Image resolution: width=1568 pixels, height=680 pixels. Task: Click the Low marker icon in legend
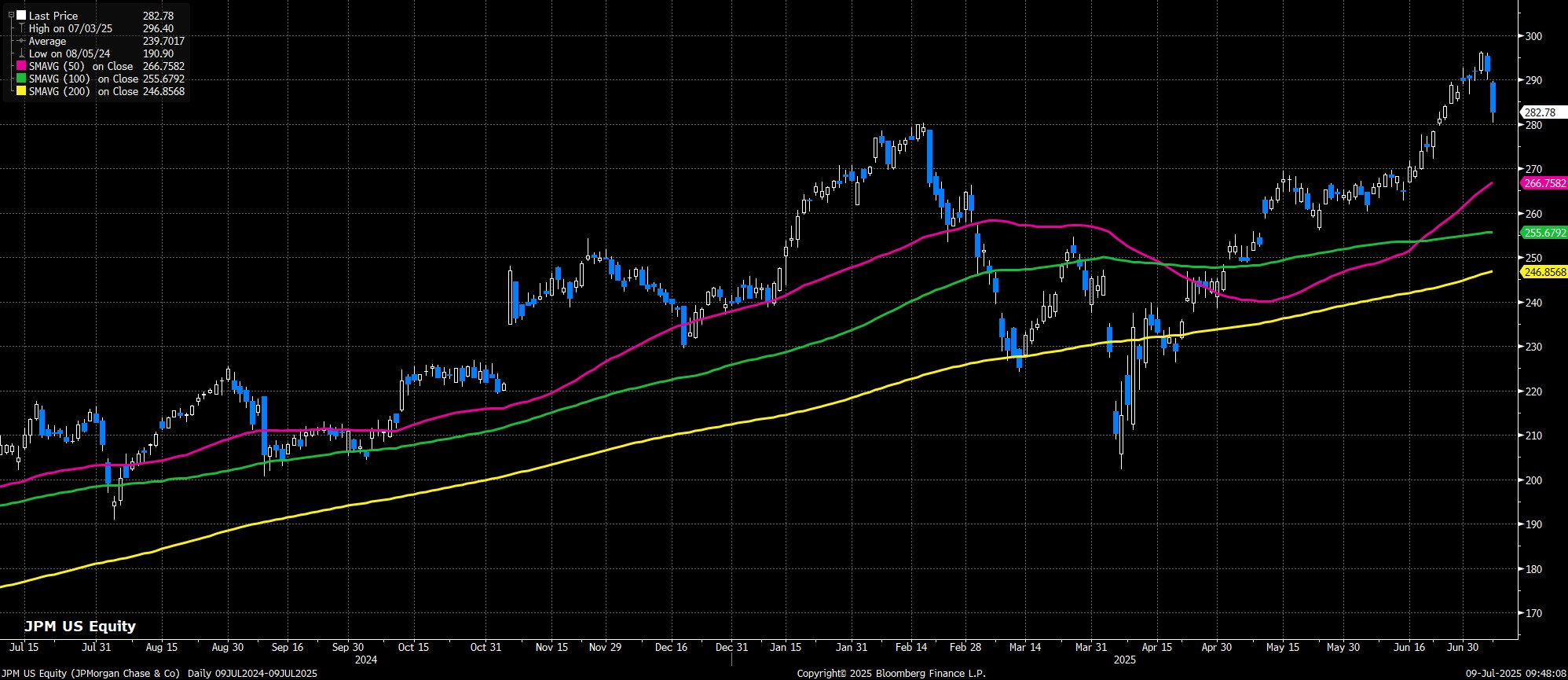point(21,53)
